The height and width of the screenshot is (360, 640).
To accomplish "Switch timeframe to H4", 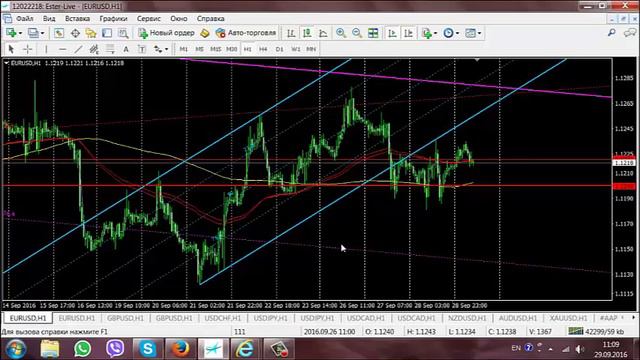I will pyautogui.click(x=263, y=49).
